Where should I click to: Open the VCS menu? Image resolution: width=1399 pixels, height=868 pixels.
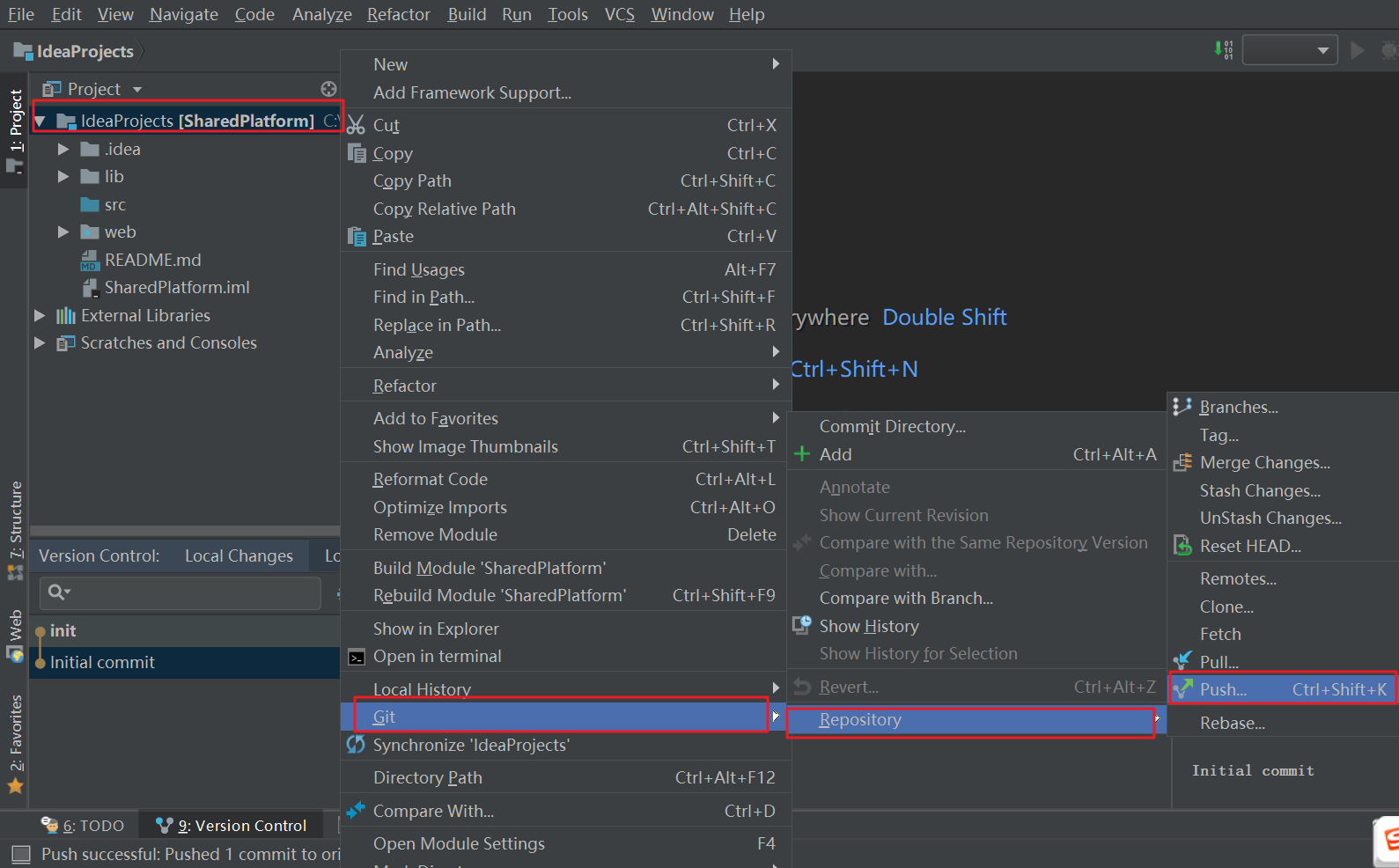click(620, 14)
